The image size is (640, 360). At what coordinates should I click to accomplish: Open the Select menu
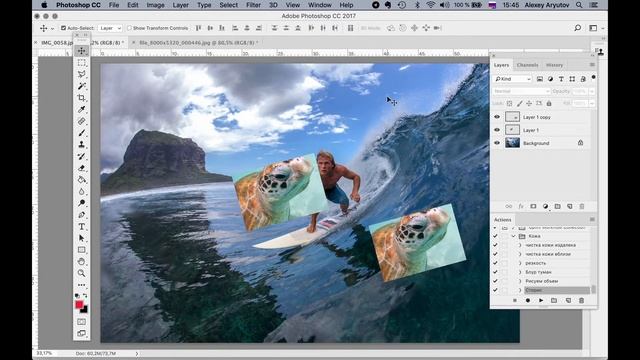pyautogui.click(x=228, y=5)
